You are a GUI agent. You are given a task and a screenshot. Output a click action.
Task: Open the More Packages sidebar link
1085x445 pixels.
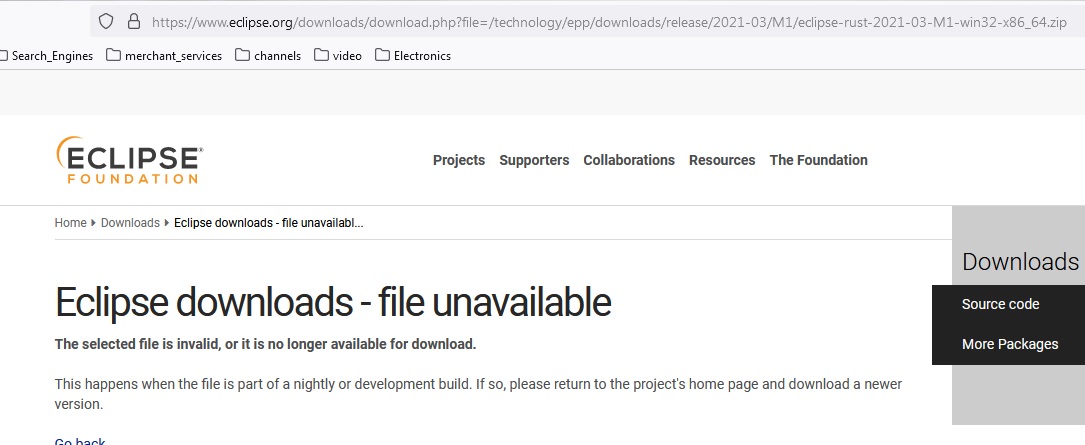1010,344
